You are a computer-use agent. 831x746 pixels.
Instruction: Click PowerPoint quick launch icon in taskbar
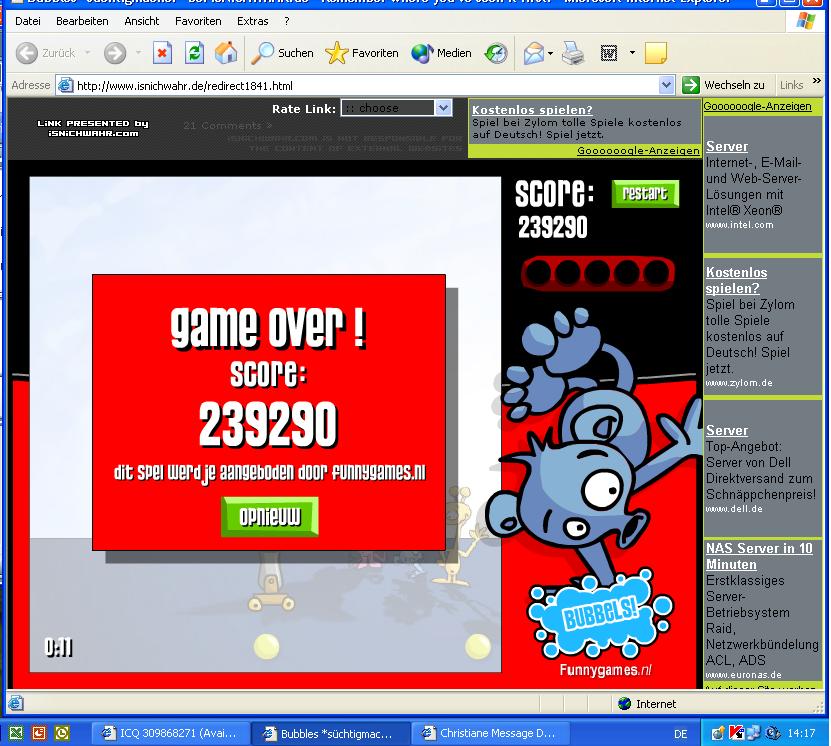click(x=39, y=733)
